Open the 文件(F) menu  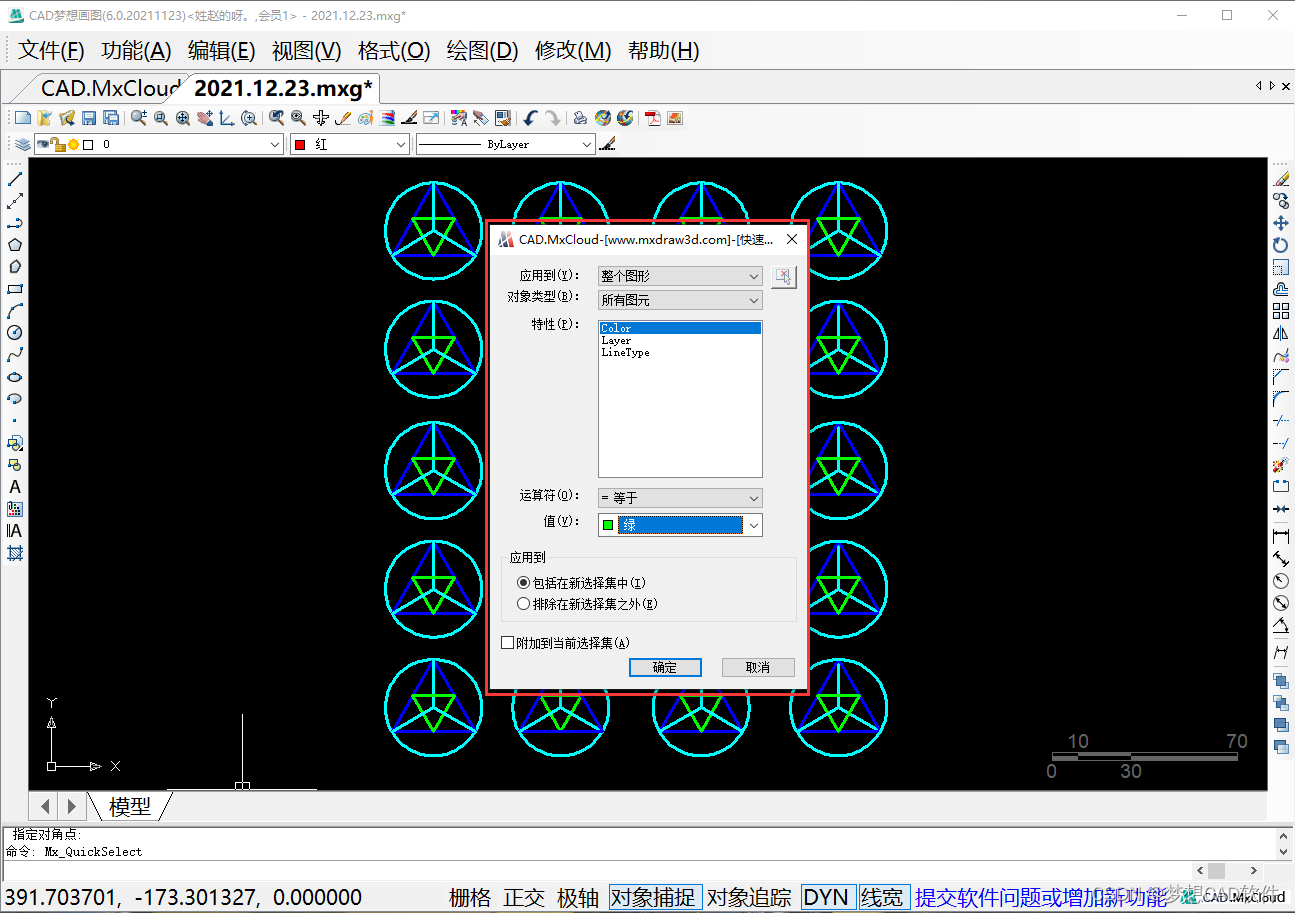tap(51, 51)
